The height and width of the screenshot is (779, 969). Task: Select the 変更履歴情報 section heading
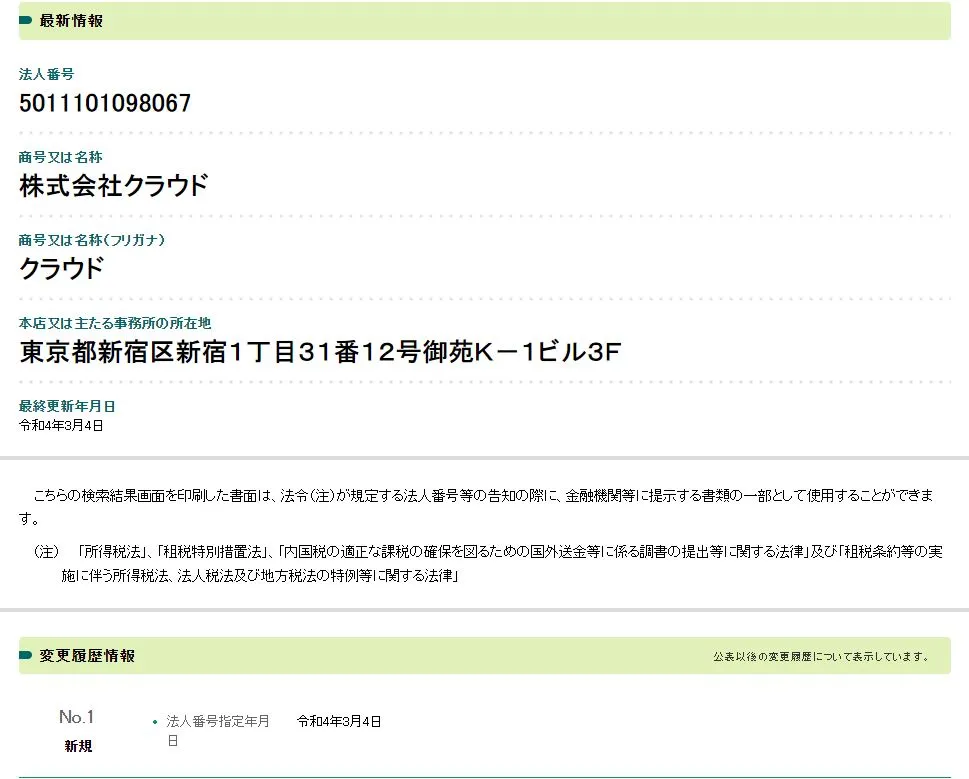87,656
